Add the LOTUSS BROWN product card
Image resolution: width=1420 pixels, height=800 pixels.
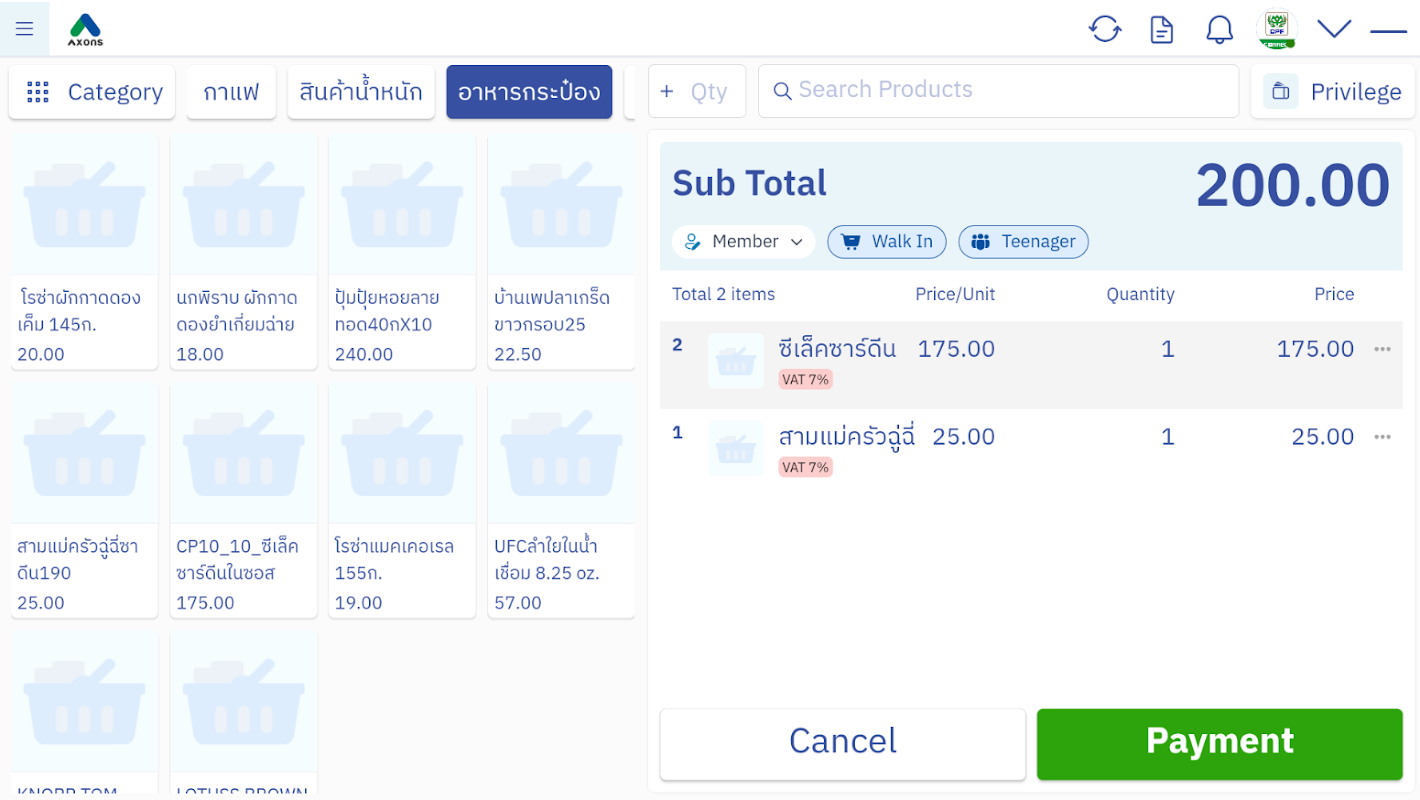pyautogui.click(x=244, y=714)
